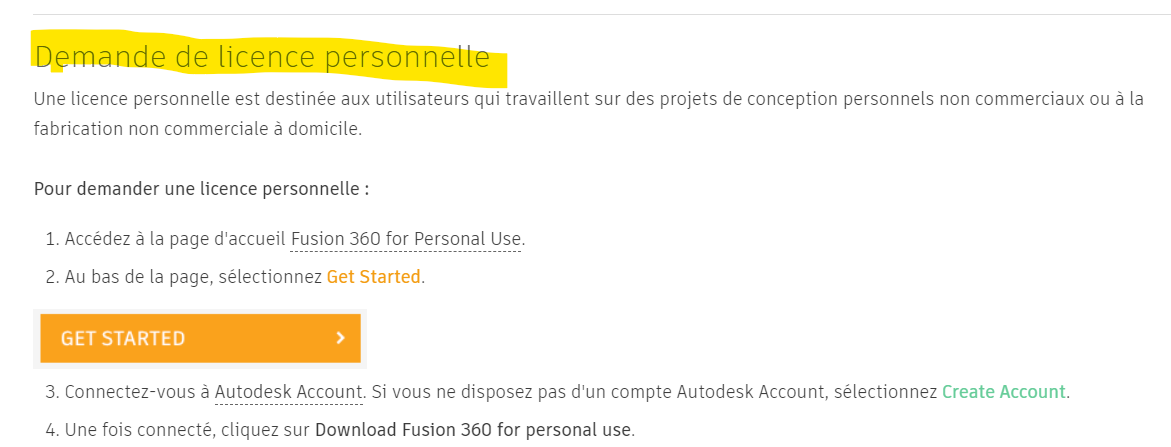1171x447 pixels.
Task: Click the step number 4 in the list
Action: tap(50, 430)
